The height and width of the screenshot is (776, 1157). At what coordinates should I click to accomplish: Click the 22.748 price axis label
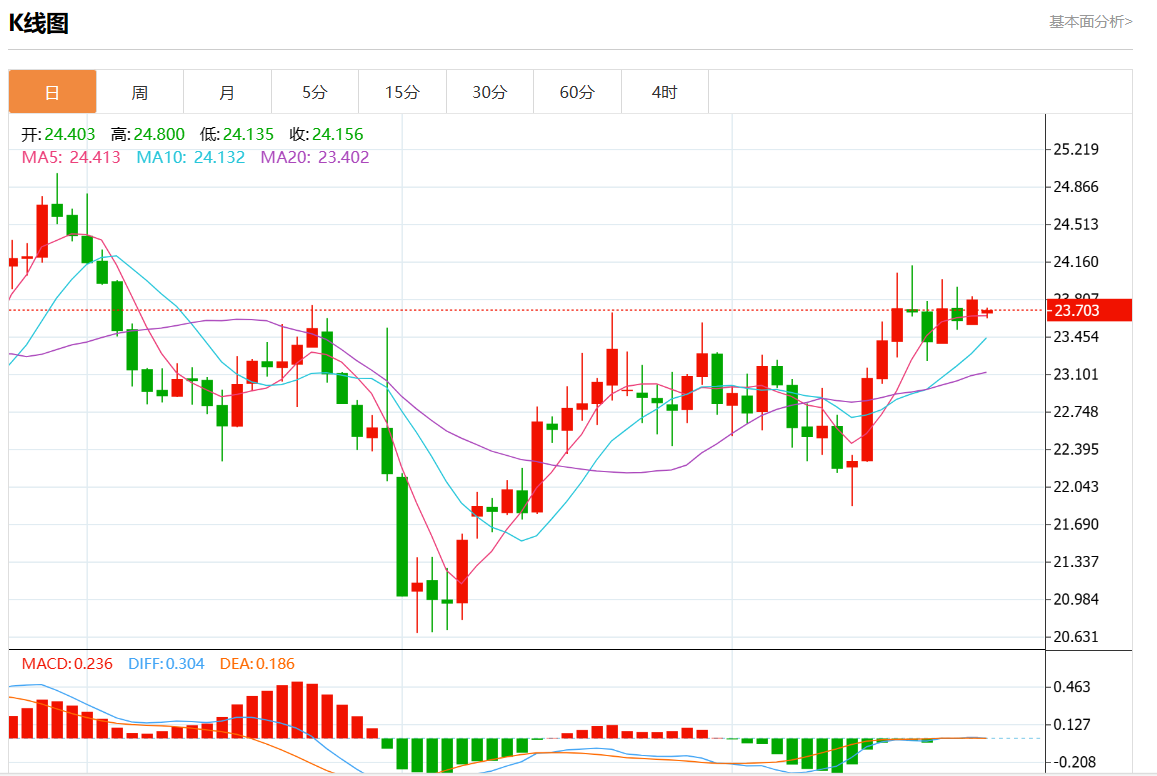point(1076,412)
